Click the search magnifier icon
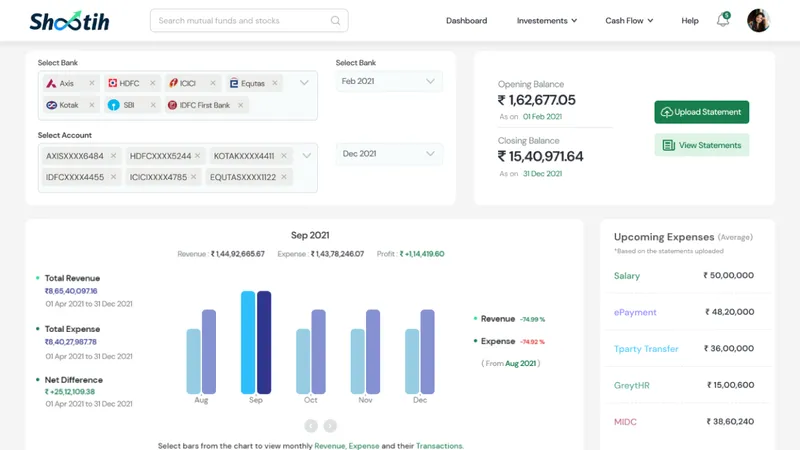800x450 pixels. (335, 20)
